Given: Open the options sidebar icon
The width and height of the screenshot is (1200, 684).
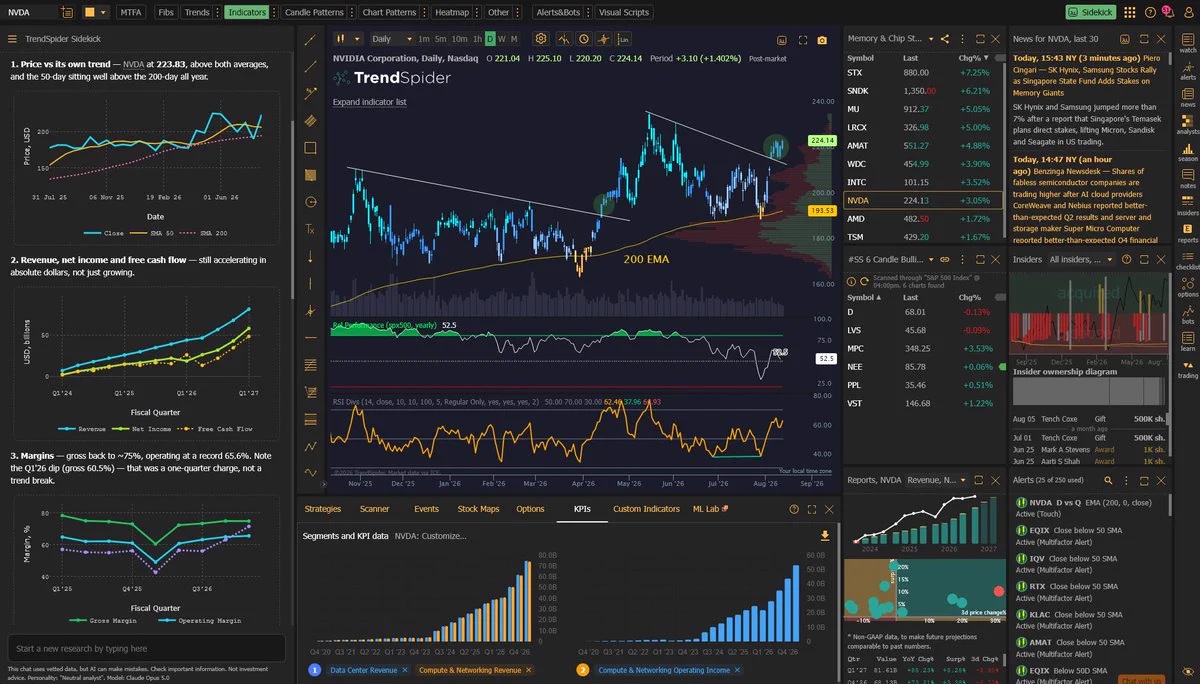Looking at the screenshot, I should point(1187,285).
